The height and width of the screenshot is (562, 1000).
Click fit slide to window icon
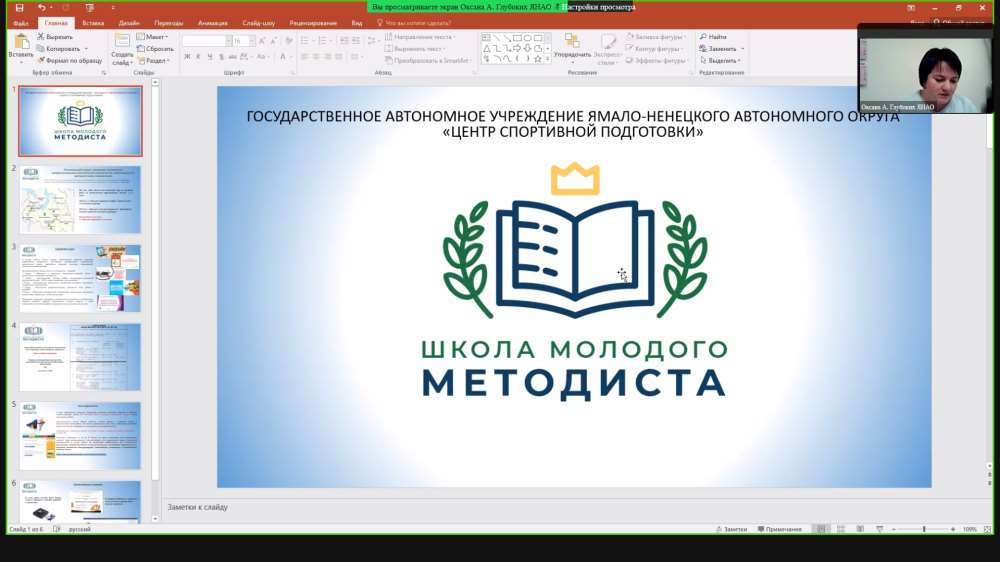(x=987, y=529)
